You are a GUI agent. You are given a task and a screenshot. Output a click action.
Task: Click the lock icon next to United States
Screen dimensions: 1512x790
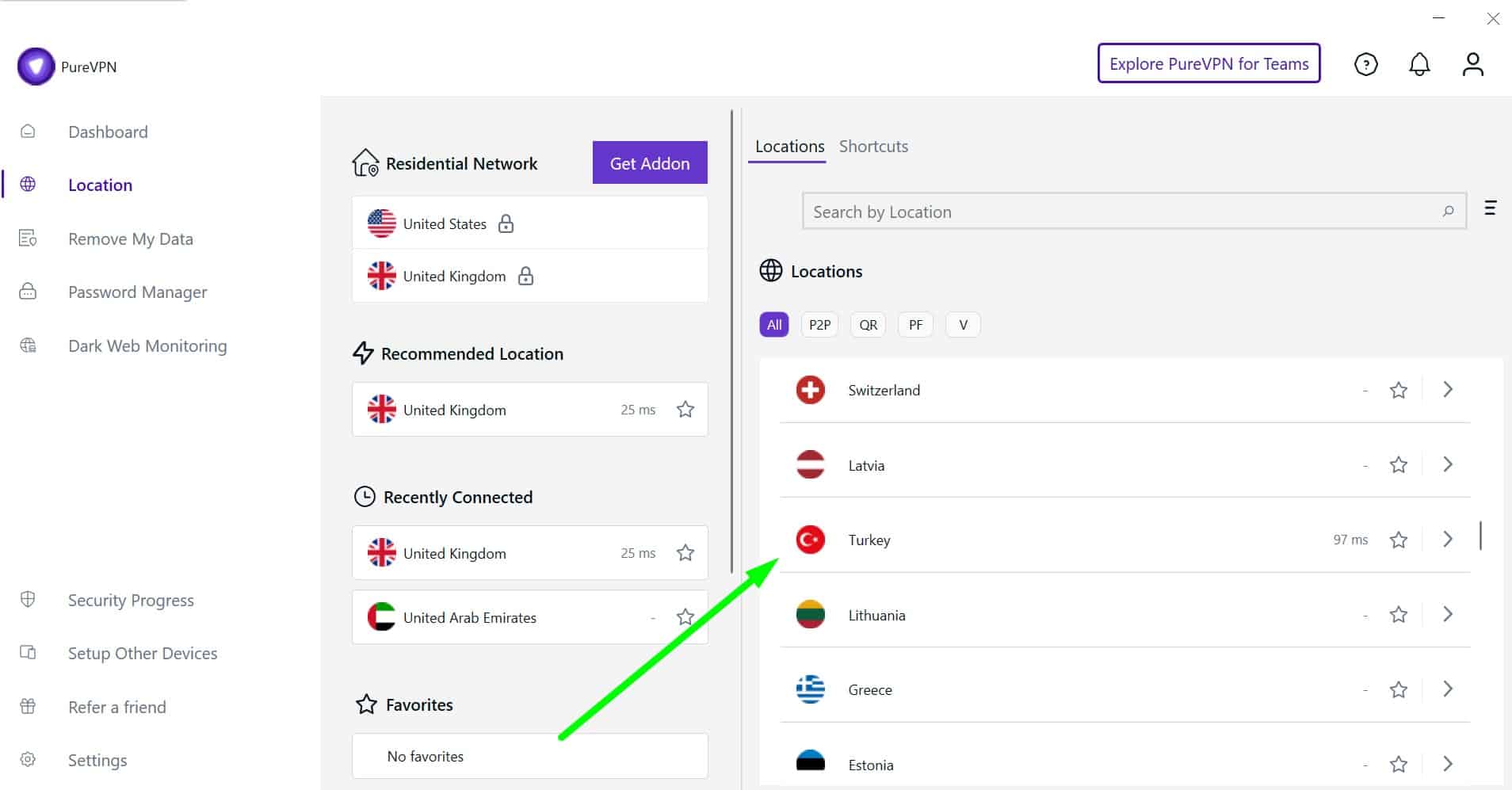click(506, 223)
